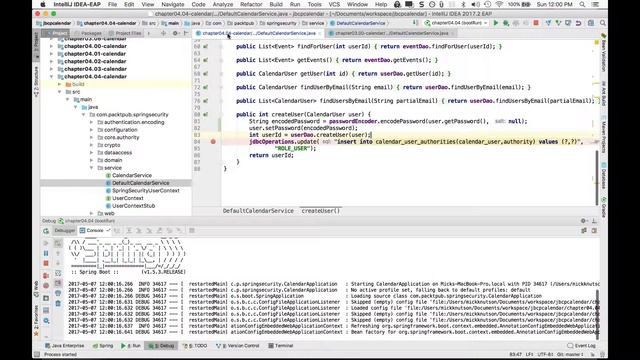
Task: Open the Version Control tool window
Action: pyautogui.click(x=238, y=346)
